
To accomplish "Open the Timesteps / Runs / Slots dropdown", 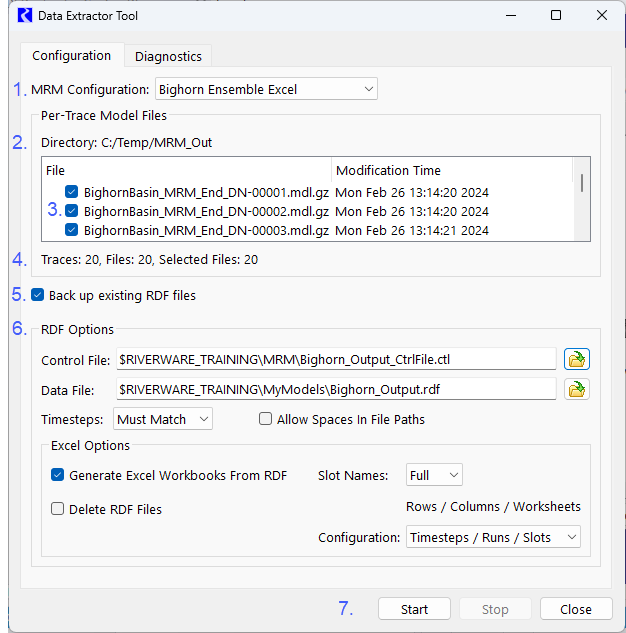I will [x=493, y=537].
